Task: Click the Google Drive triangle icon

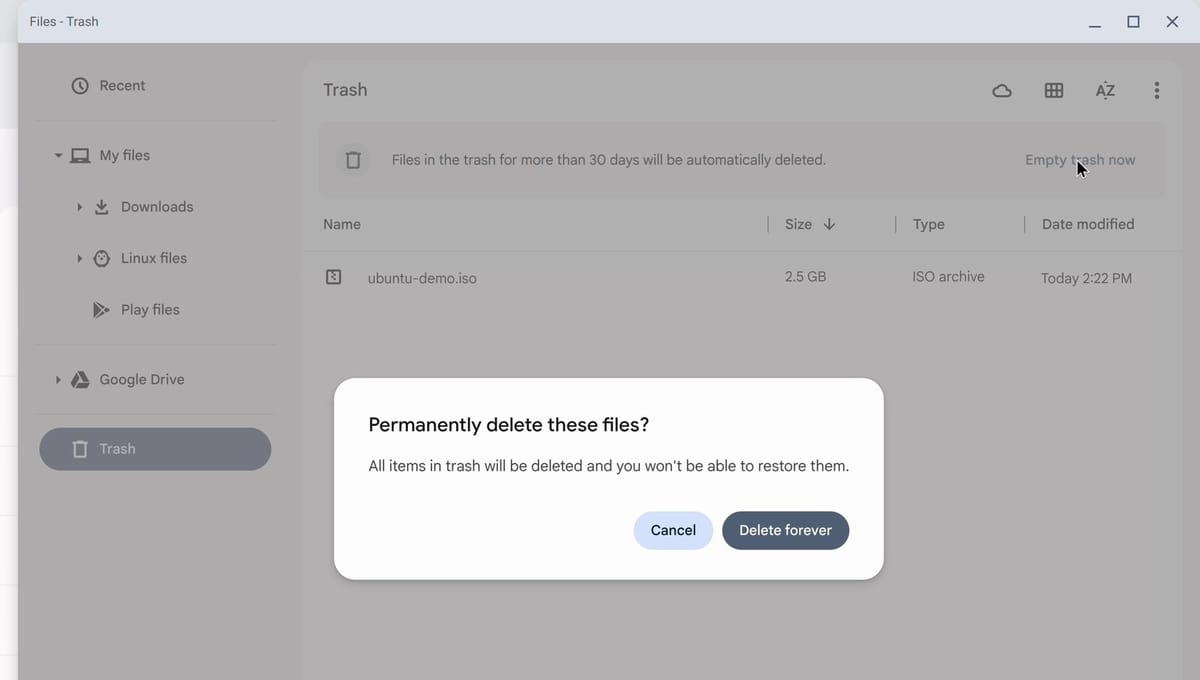Action: (x=80, y=380)
